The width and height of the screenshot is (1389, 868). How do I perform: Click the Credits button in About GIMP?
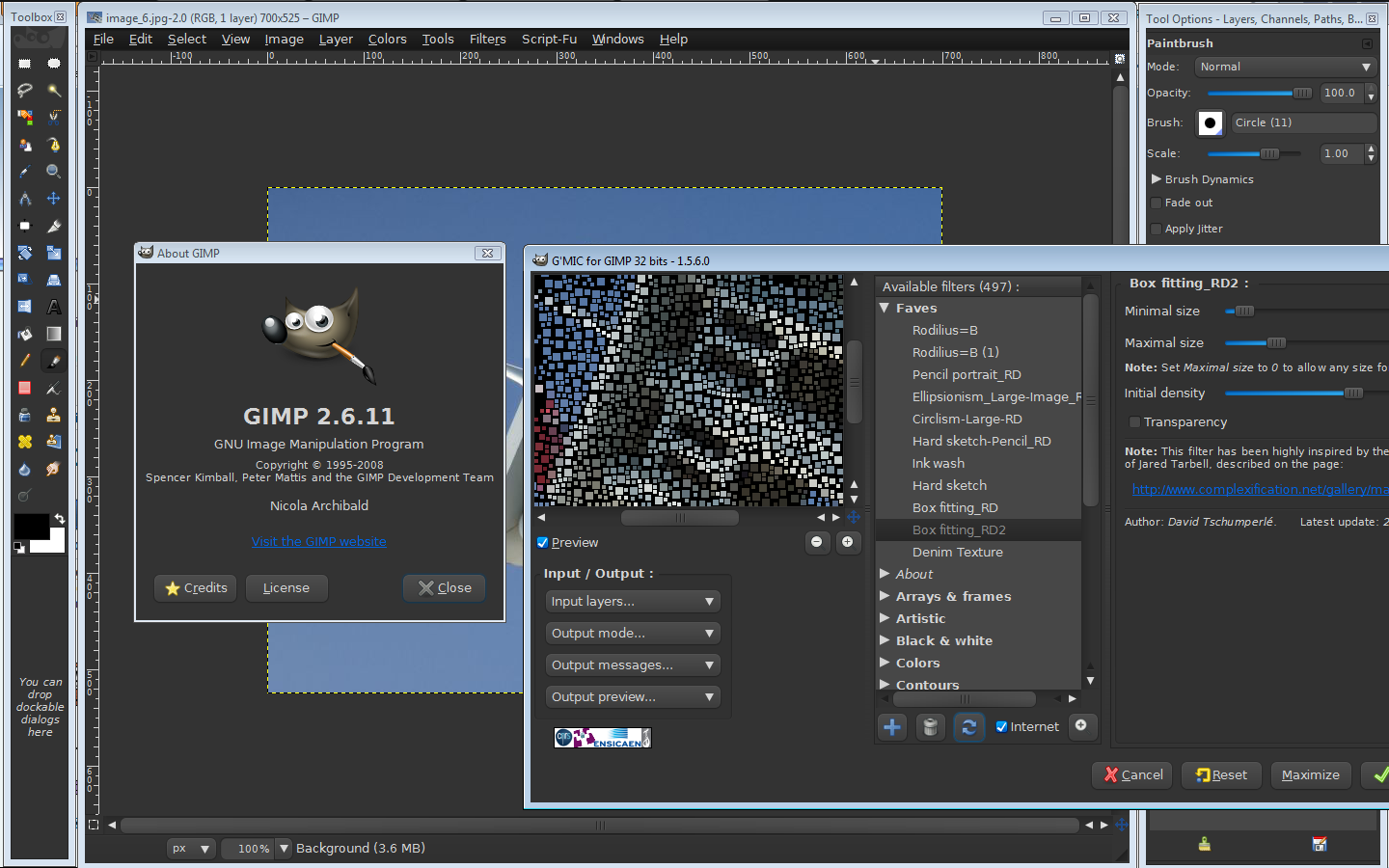point(196,588)
